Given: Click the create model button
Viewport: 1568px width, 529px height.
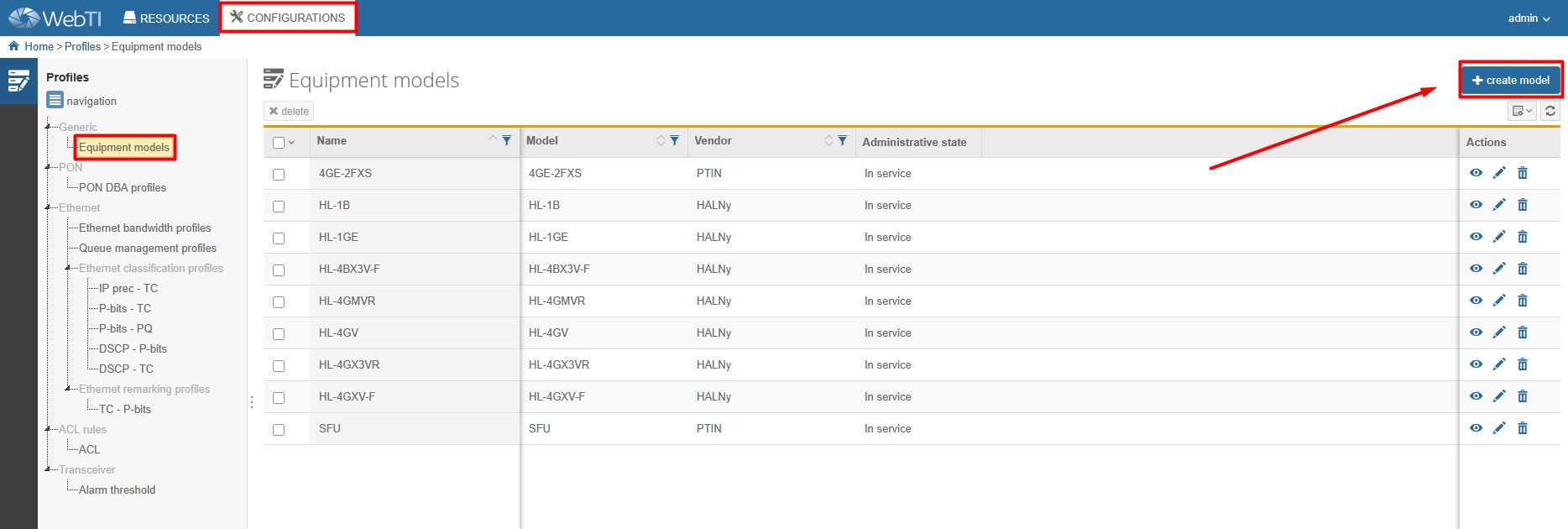Looking at the screenshot, I should [1510, 81].
